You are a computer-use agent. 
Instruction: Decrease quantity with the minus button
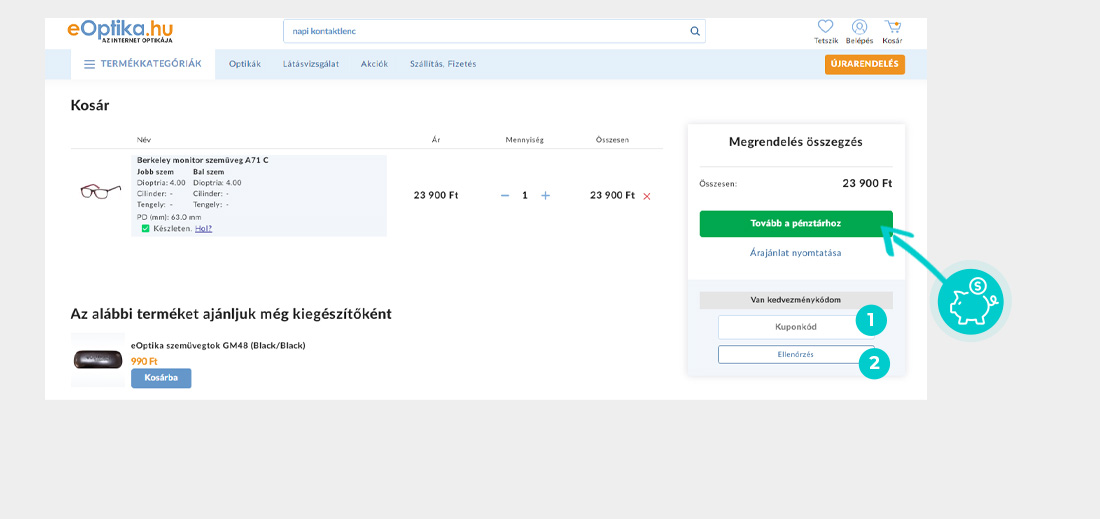(504, 196)
